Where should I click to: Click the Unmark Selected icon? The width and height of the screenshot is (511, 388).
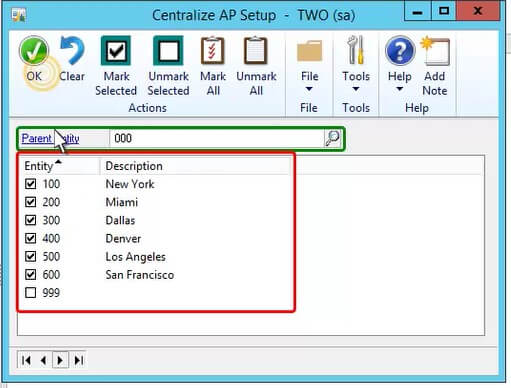coord(168,50)
